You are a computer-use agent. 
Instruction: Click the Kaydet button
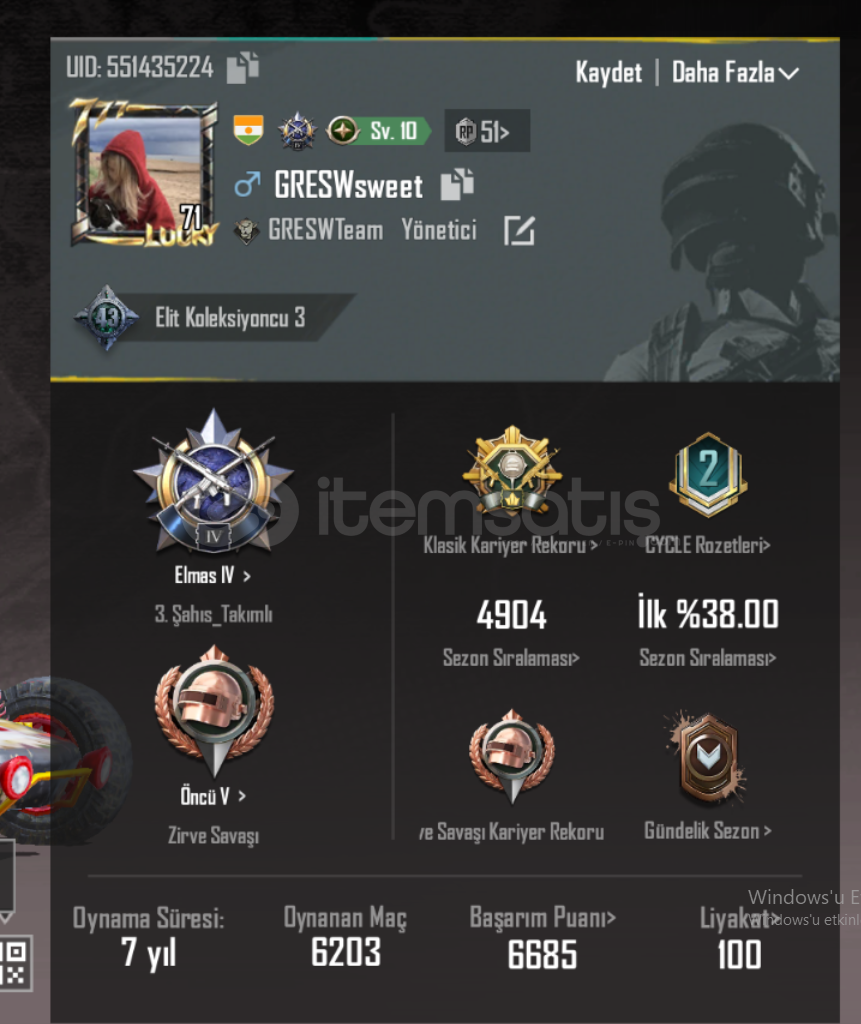pyautogui.click(x=608, y=72)
